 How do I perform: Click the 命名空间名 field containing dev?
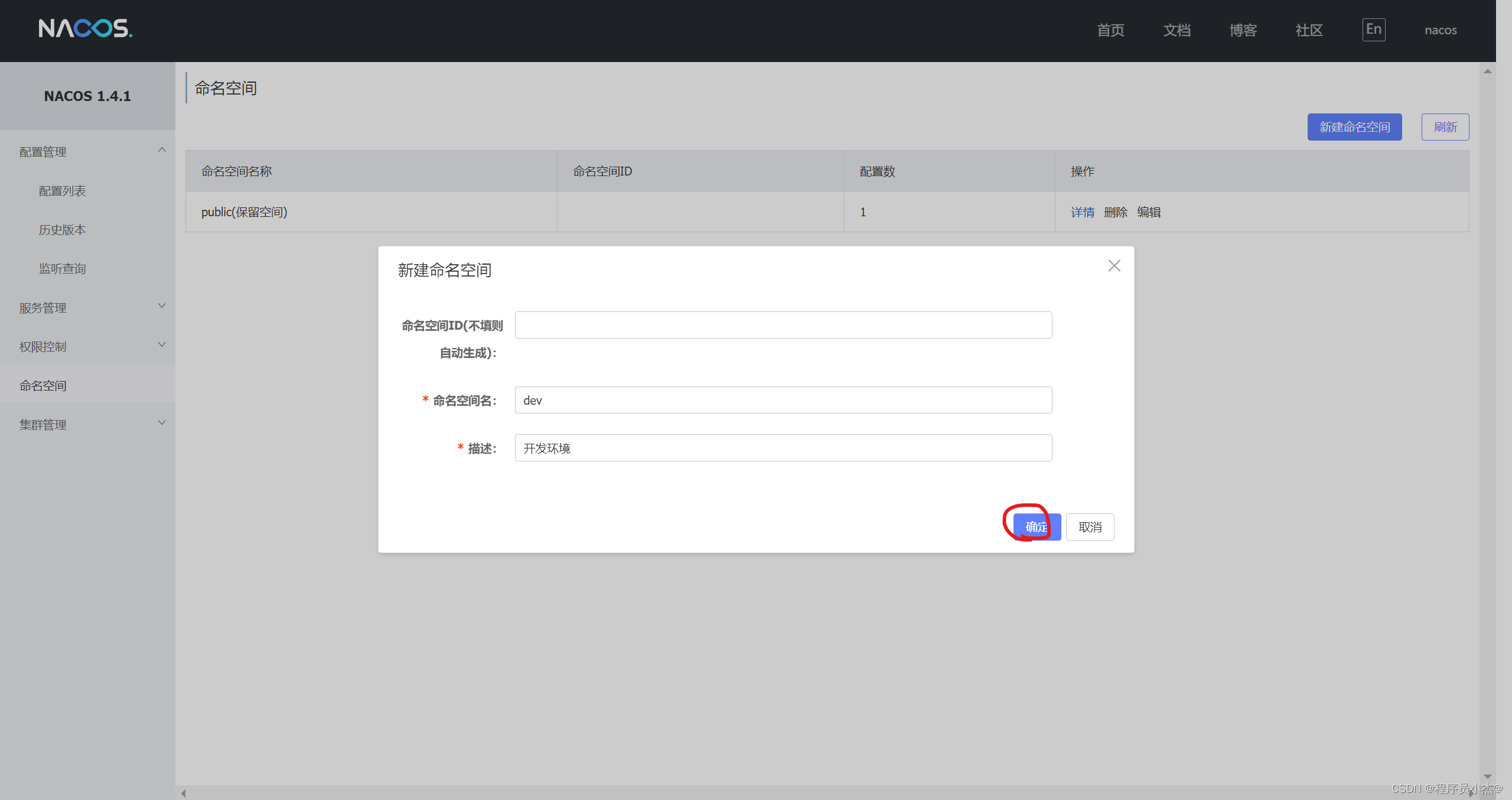pyautogui.click(x=783, y=400)
